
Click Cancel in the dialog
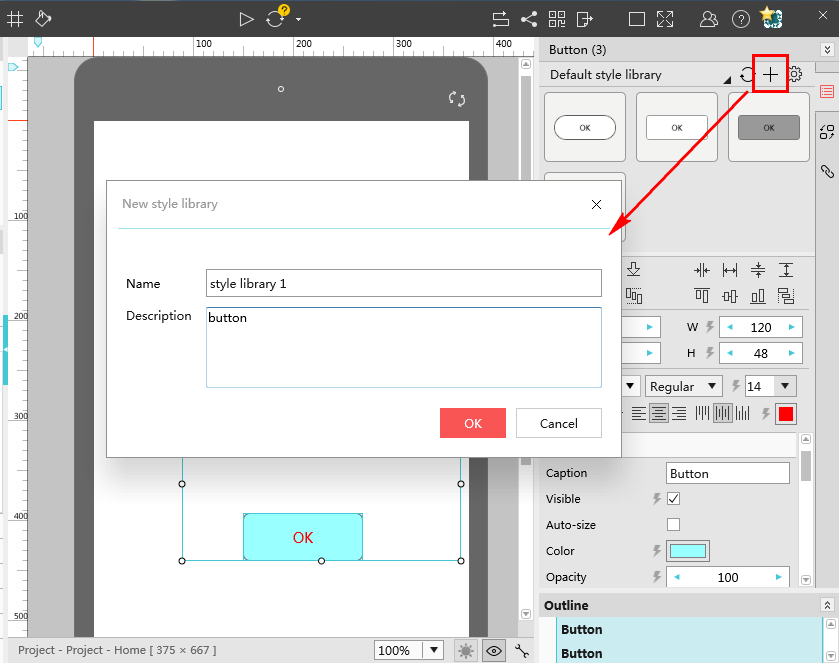(559, 423)
